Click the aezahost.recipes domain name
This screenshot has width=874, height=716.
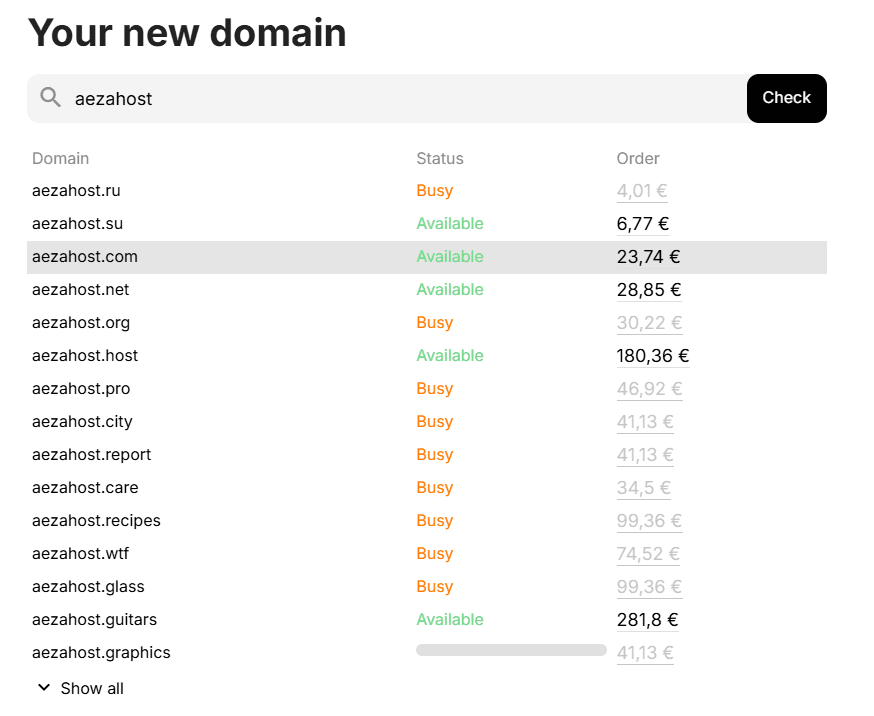(96, 521)
